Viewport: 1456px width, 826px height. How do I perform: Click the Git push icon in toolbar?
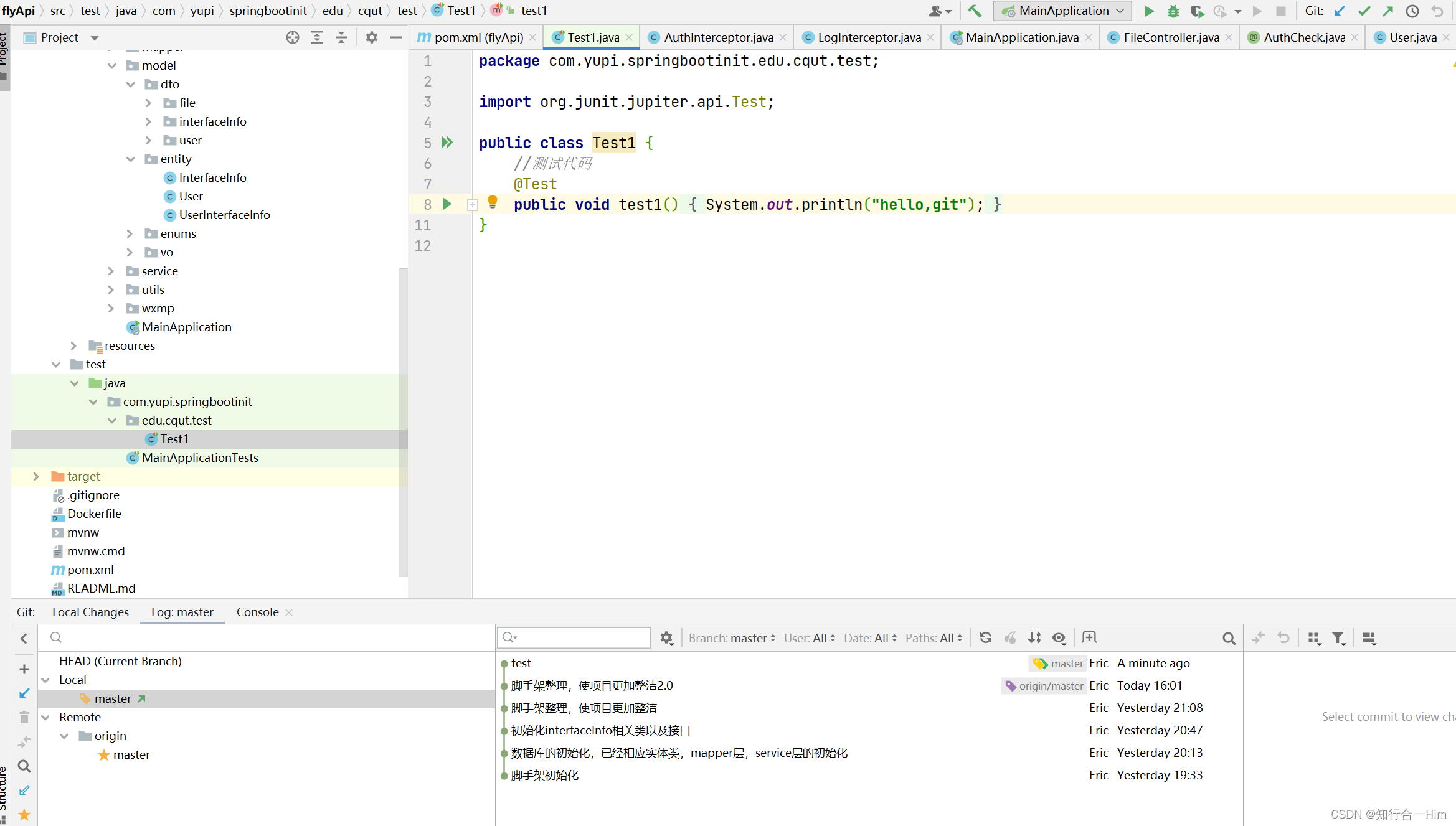tap(1389, 11)
